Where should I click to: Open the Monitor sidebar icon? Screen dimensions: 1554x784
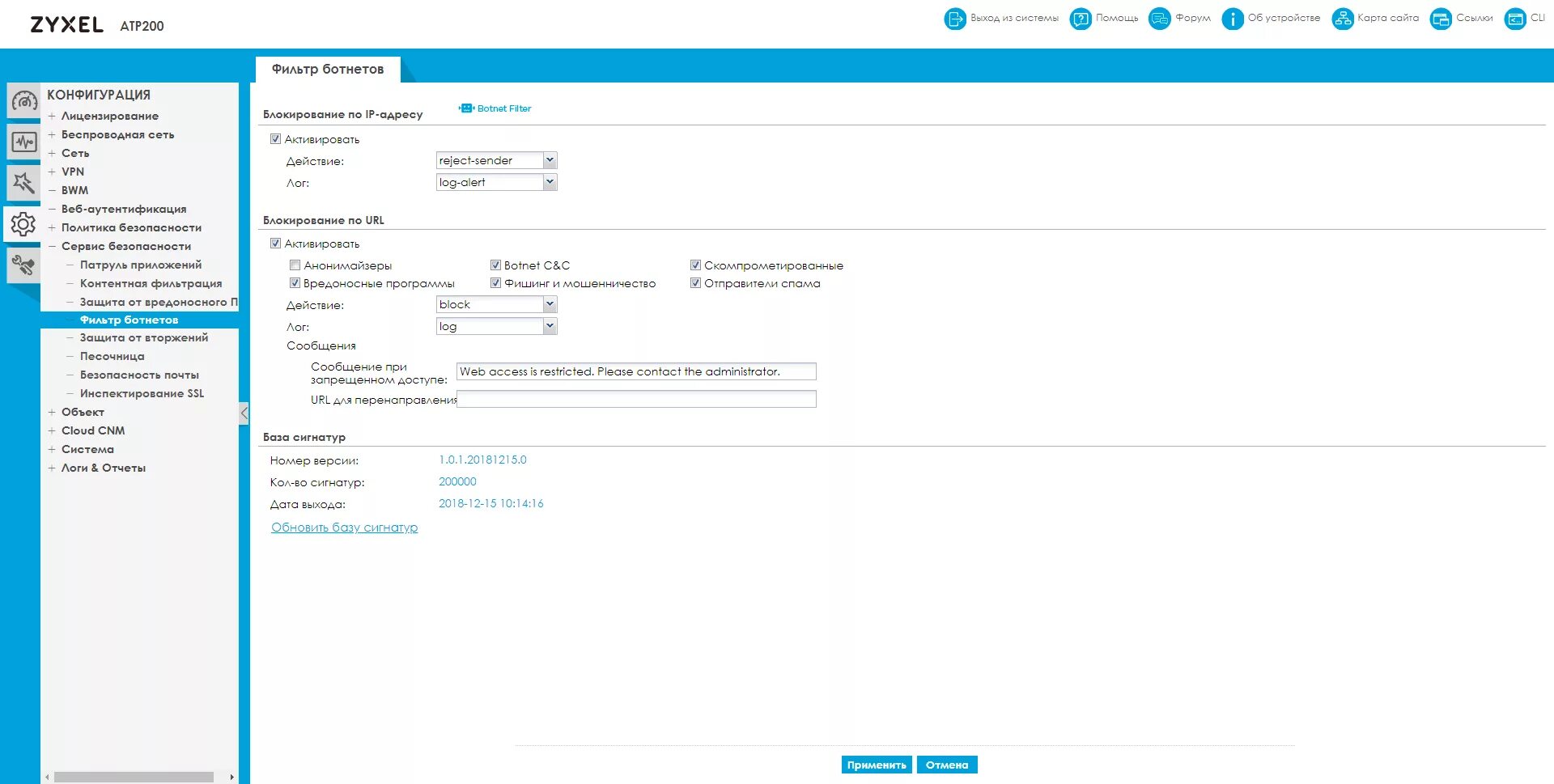coord(23,142)
